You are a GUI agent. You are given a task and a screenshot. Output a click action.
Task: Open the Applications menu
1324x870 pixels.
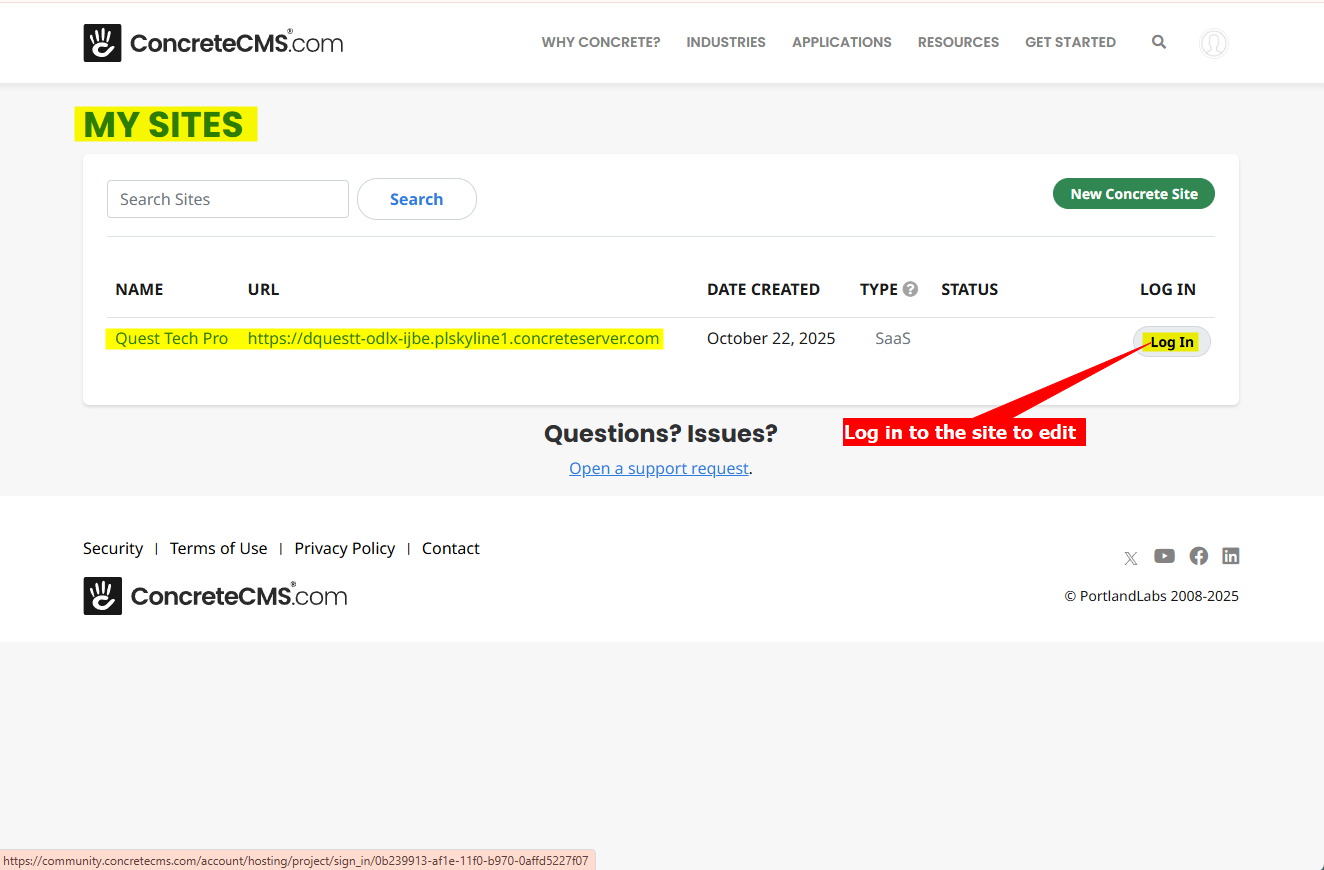pos(842,42)
